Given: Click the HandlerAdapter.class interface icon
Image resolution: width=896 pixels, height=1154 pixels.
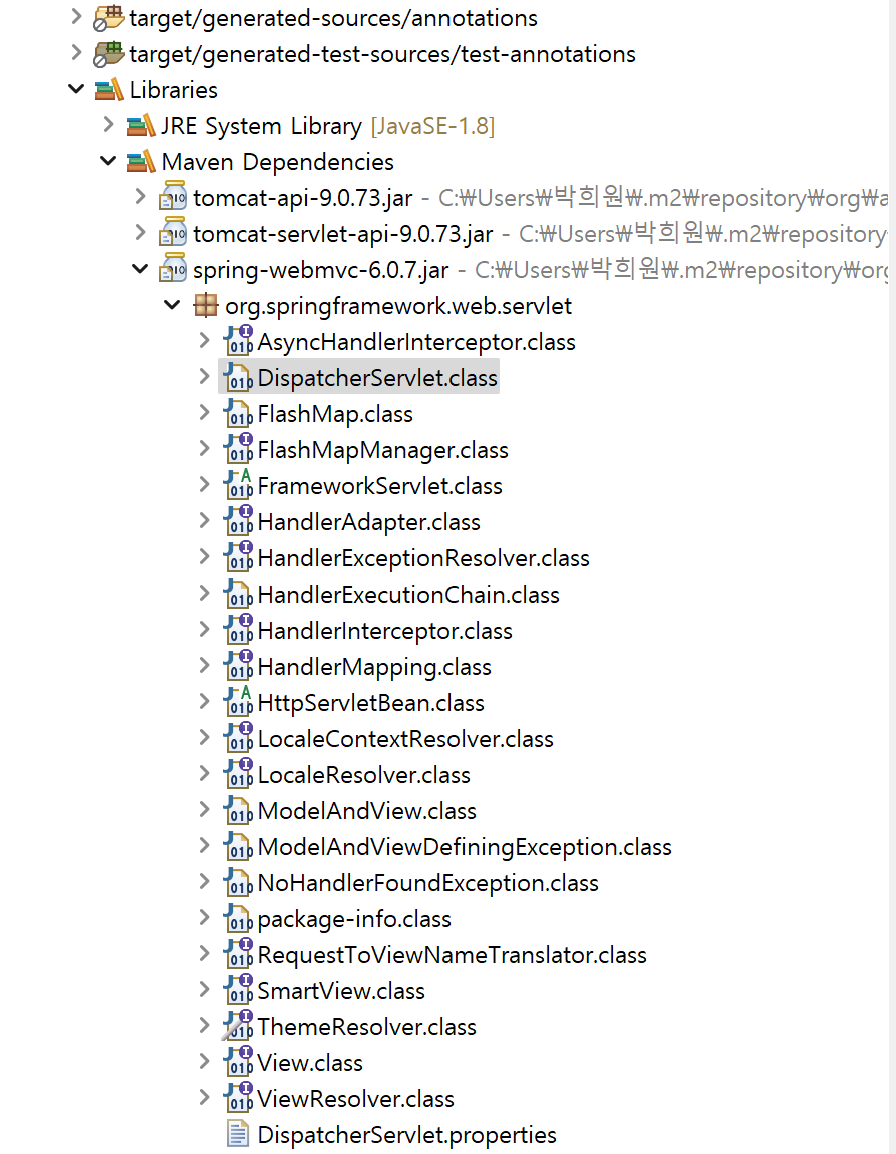Looking at the screenshot, I should (239, 522).
